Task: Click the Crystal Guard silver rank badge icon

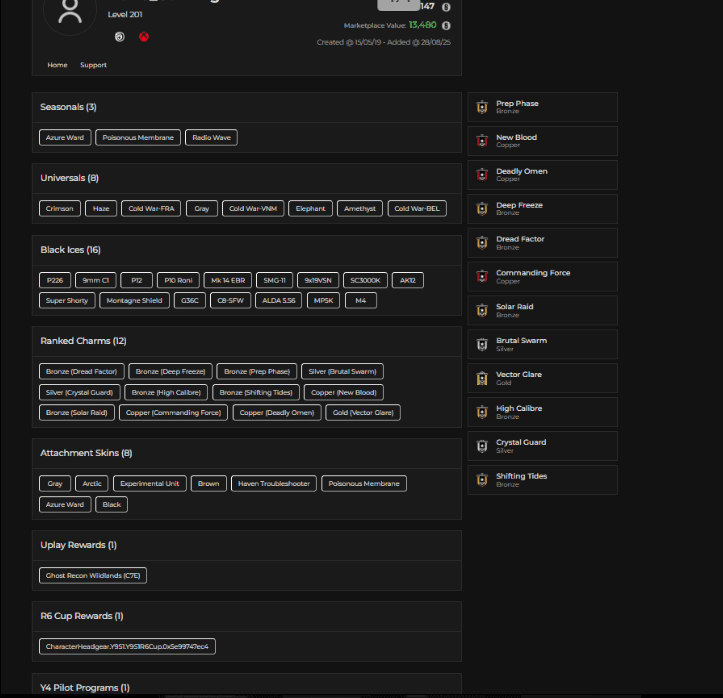Action: pyautogui.click(x=482, y=446)
